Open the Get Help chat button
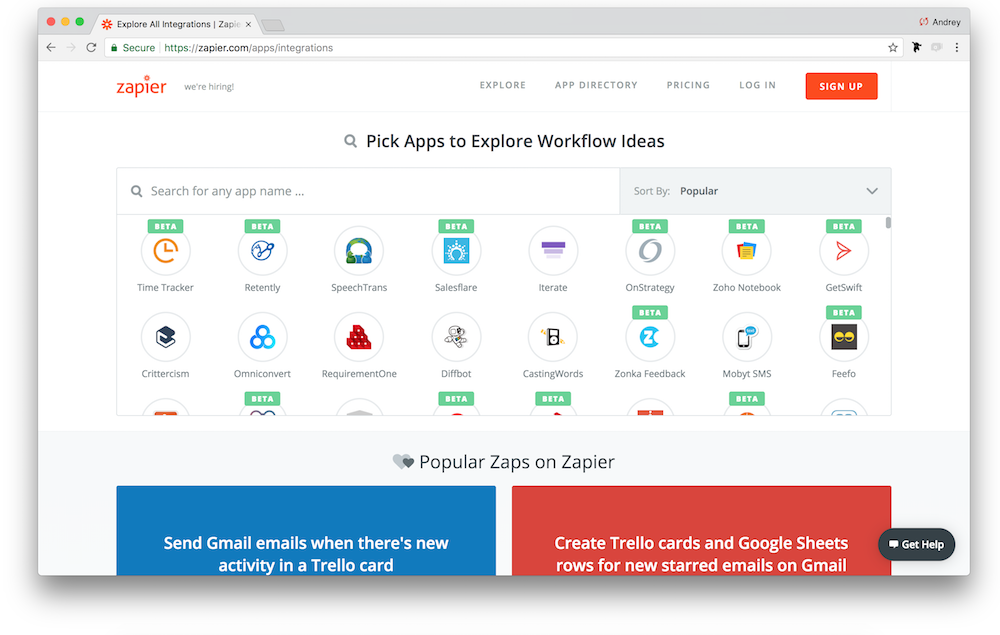 tap(916, 544)
